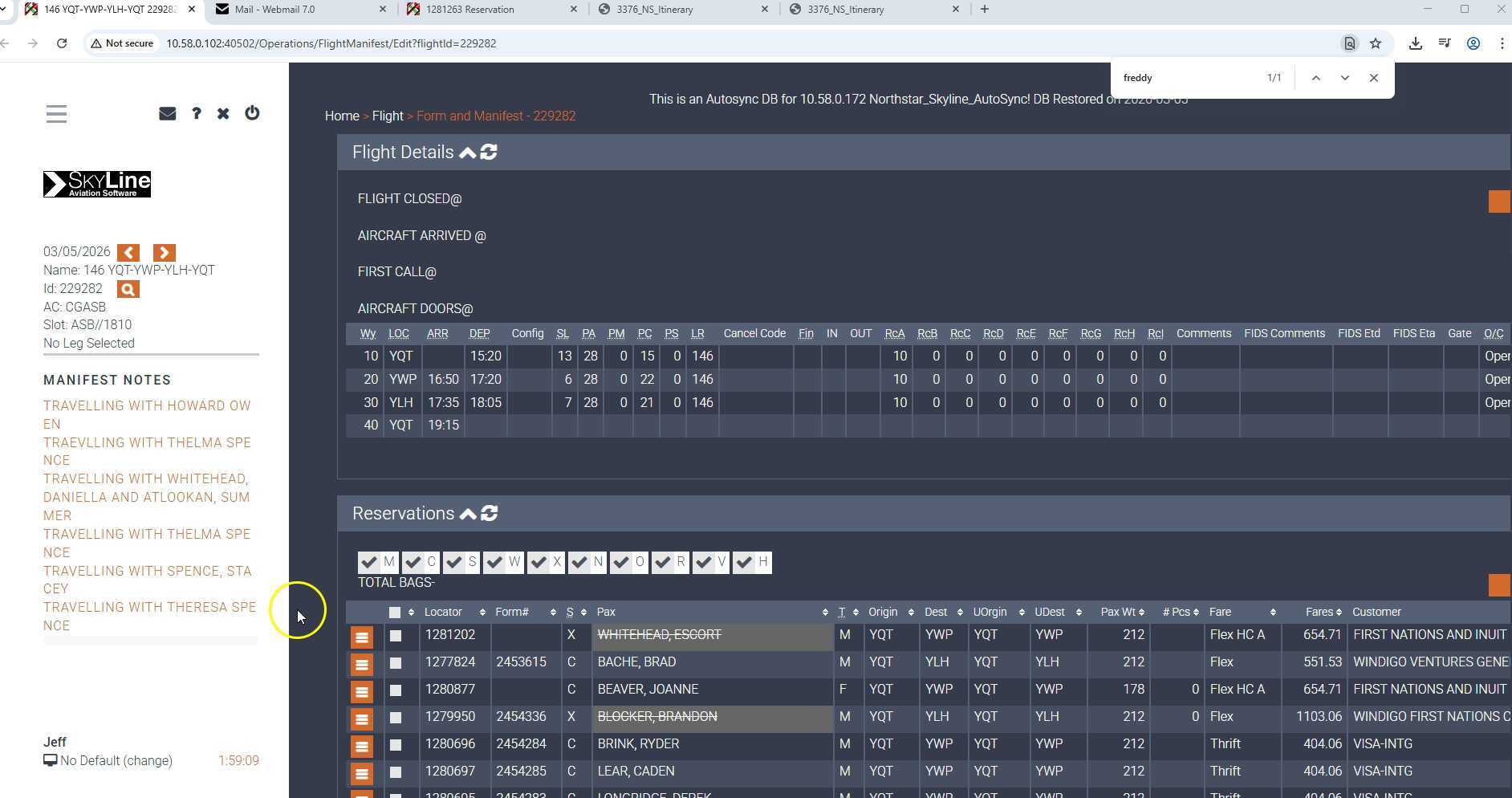Switch to last 3376_NS_Itinerary tab
This screenshot has width=1512, height=798.
click(874, 10)
